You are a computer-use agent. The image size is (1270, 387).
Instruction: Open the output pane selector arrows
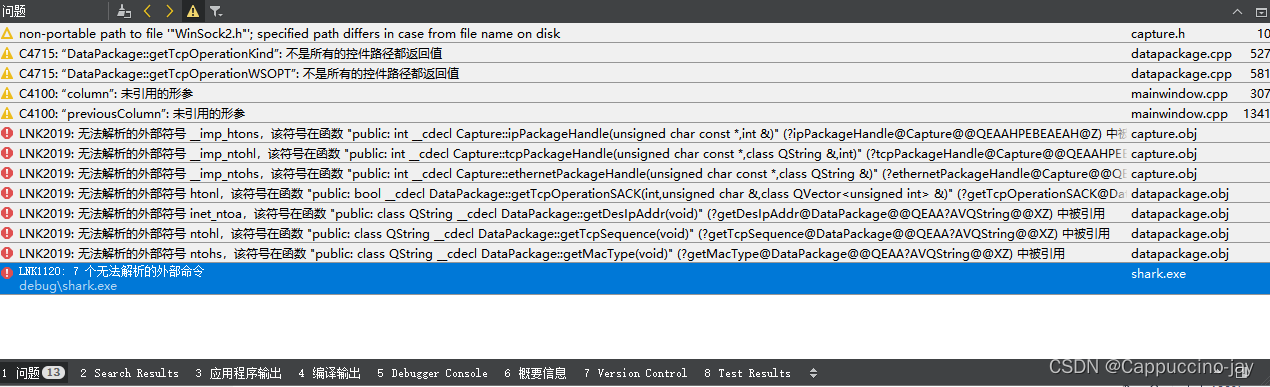pos(813,373)
